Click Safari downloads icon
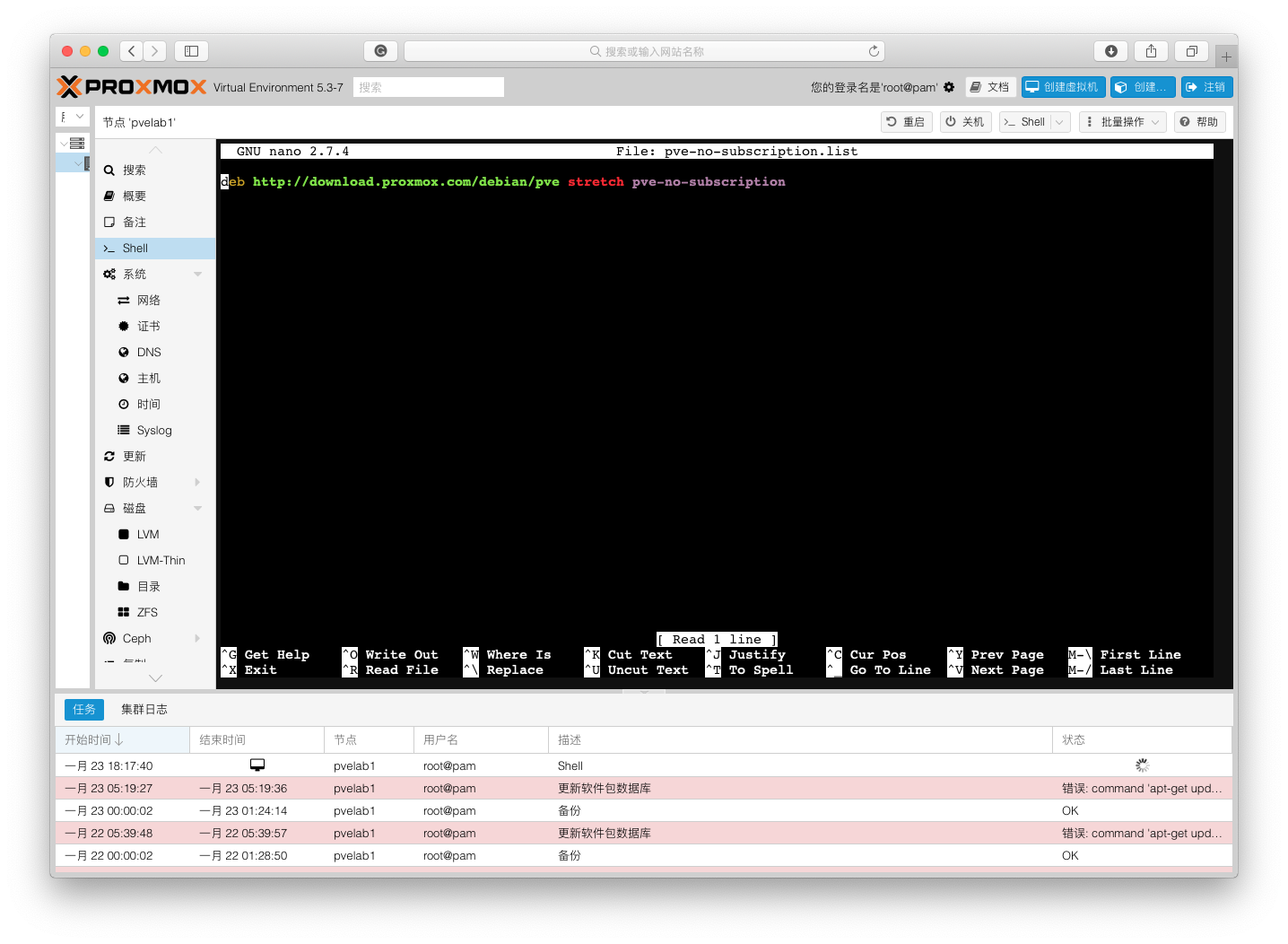 [1111, 51]
